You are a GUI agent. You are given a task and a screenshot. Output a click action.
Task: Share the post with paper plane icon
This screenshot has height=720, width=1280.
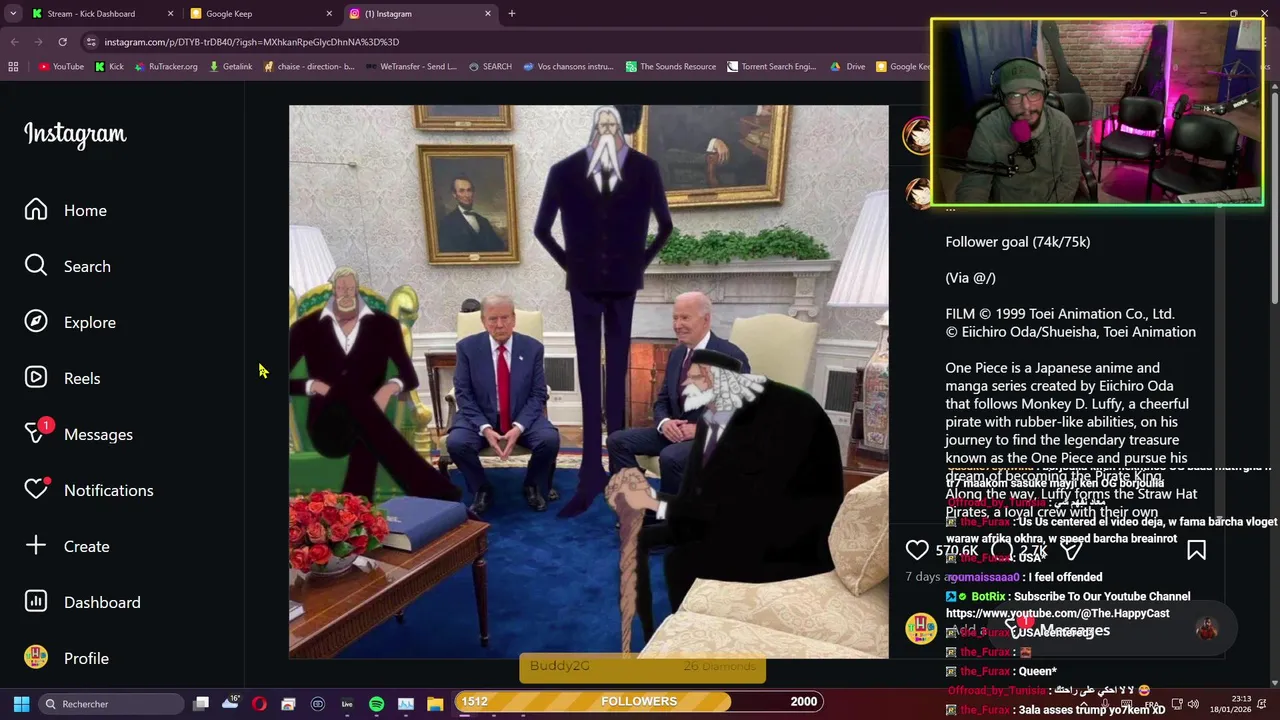pyautogui.click(x=1071, y=550)
